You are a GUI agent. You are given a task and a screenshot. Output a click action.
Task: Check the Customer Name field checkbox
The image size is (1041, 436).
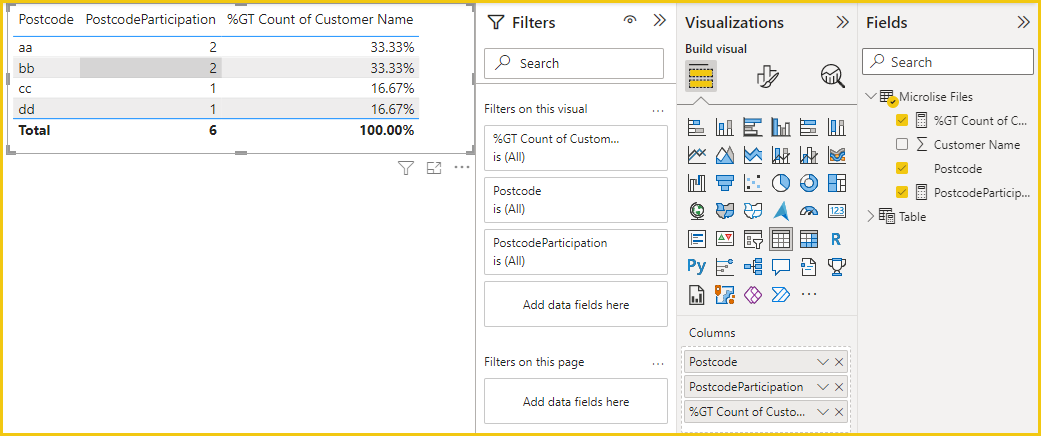pos(902,145)
